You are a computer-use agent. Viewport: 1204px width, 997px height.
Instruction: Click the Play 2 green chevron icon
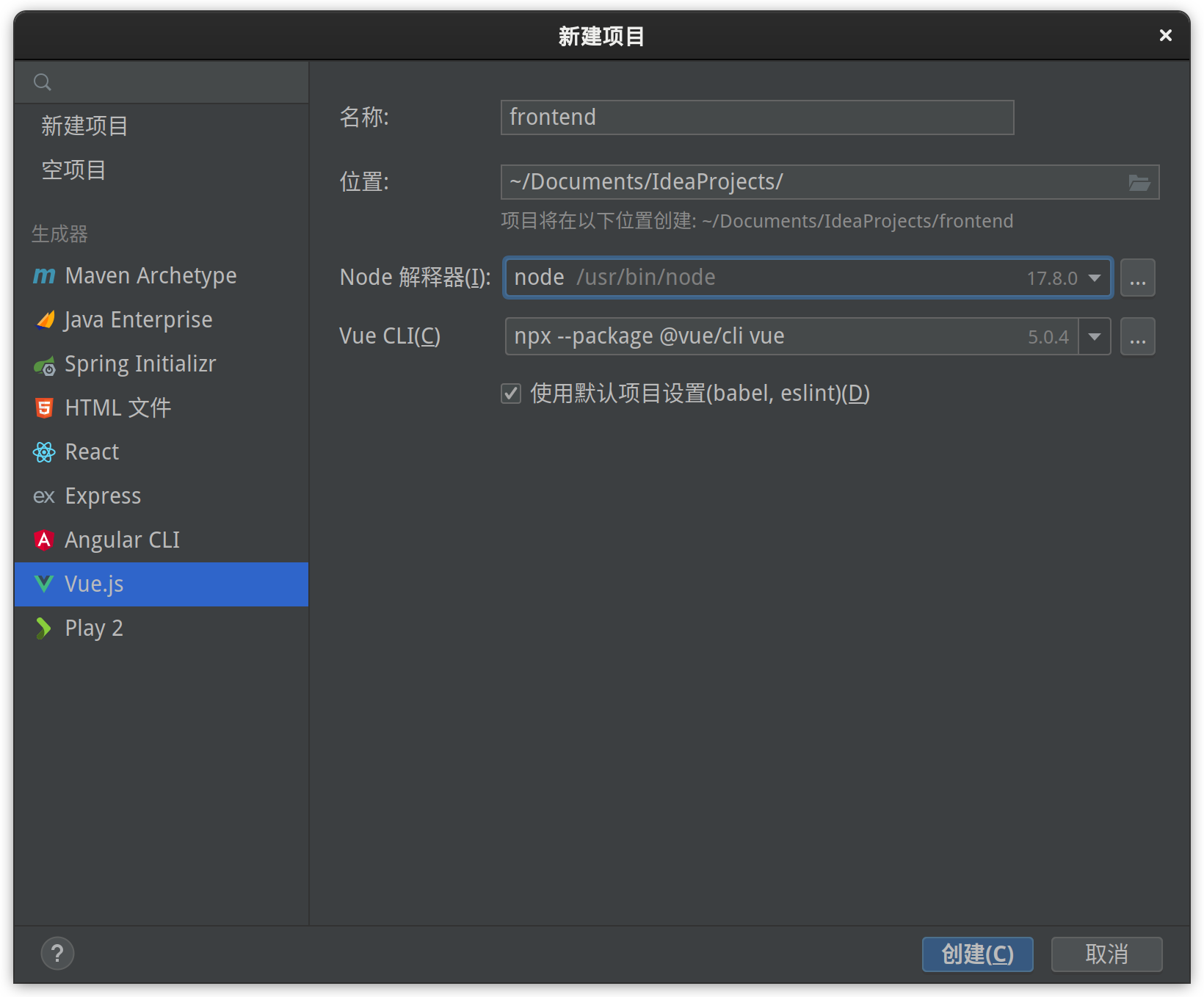coord(43,628)
